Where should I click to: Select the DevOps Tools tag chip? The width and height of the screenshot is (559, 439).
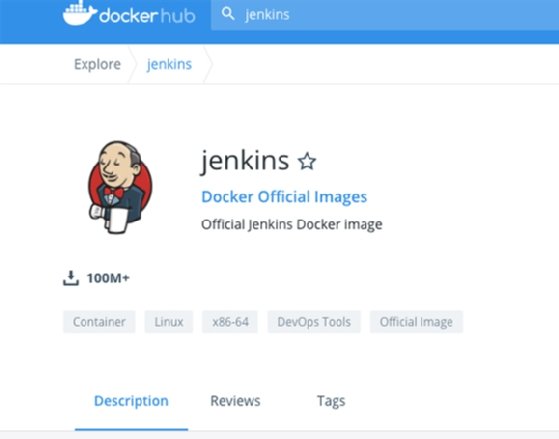pos(314,322)
